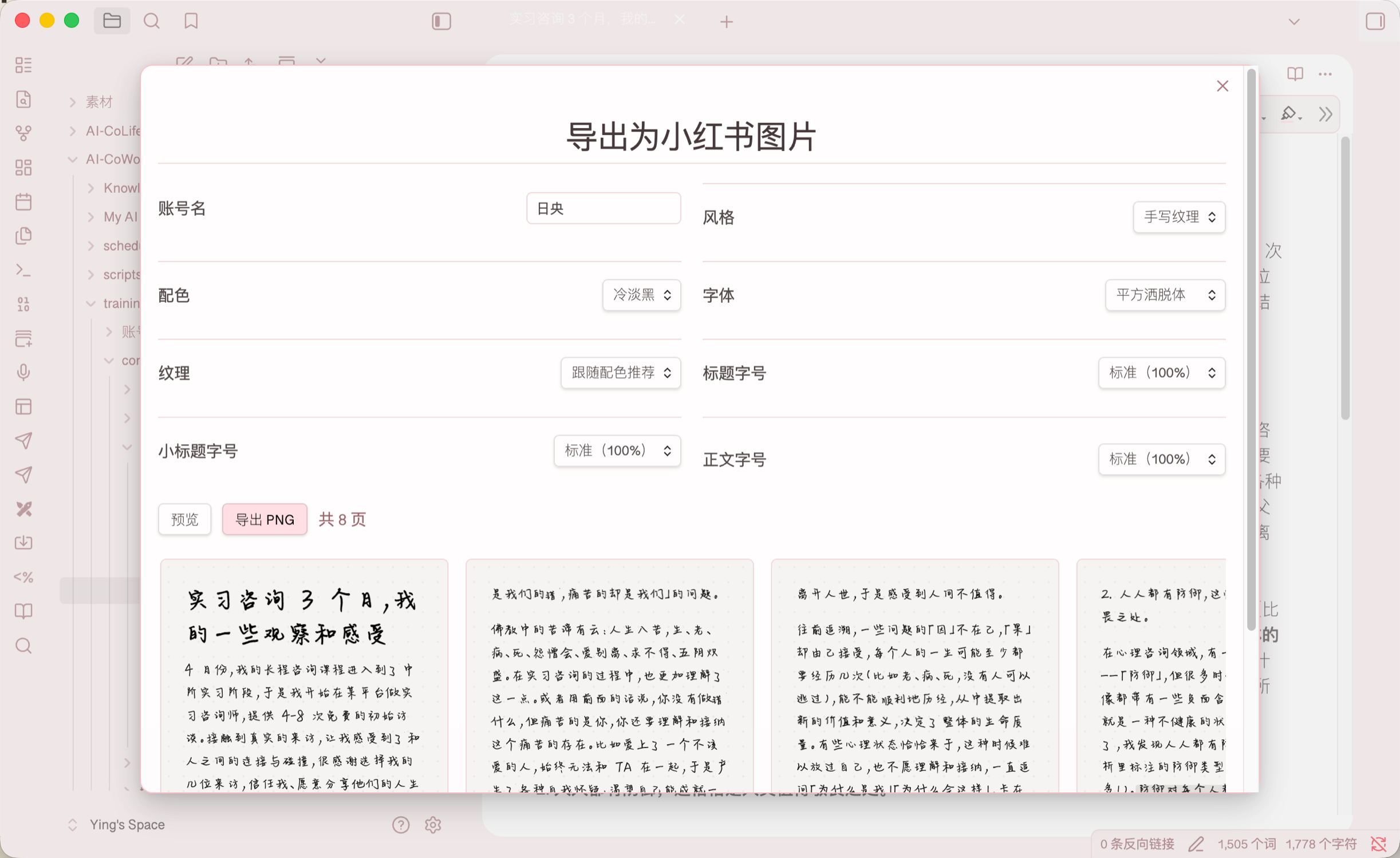Image resolution: width=1400 pixels, height=858 pixels.
Task: Open the templates percent ribbon icon
Action: click(23, 577)
